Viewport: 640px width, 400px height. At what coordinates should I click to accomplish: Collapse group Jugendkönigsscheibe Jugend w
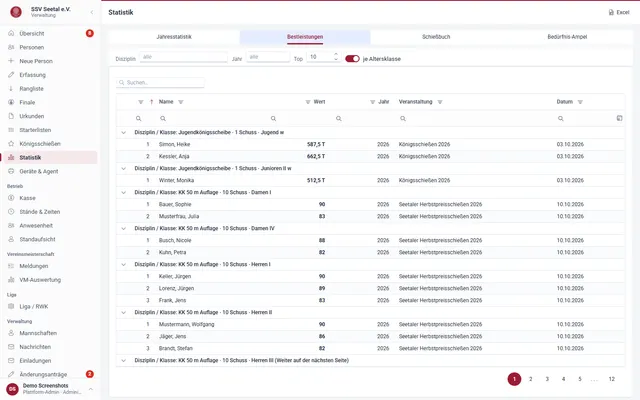point(123,132)
